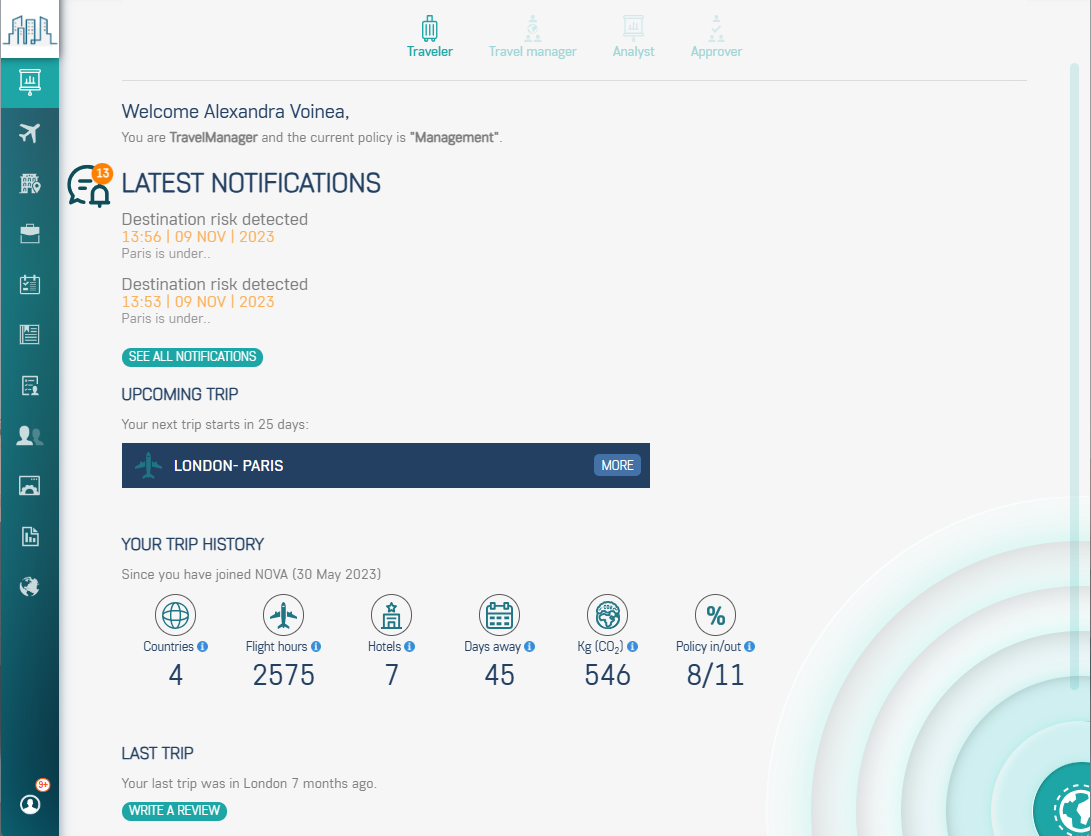Select the report document icon in the sidebar
1091x836 pixels.
[x=30, y=536]
